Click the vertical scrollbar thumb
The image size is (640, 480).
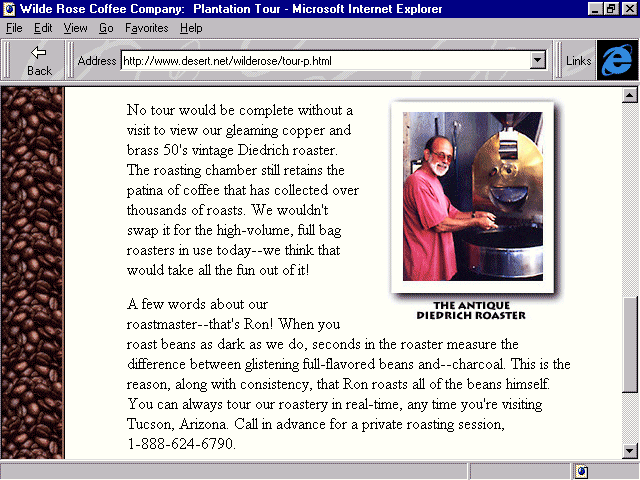click(630, 345)
